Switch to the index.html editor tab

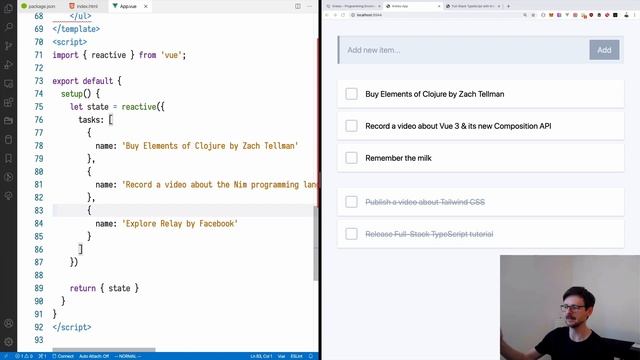[x=83, y=6]
